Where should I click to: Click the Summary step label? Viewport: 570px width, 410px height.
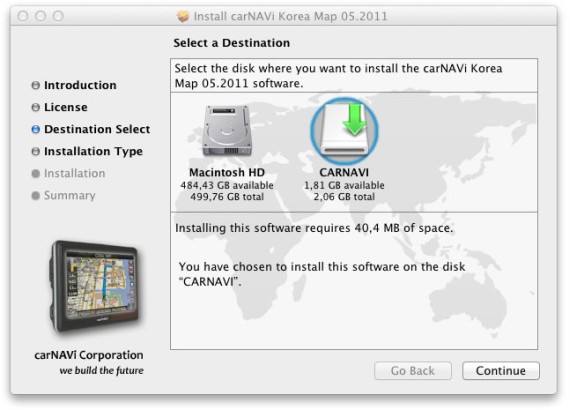70,196
